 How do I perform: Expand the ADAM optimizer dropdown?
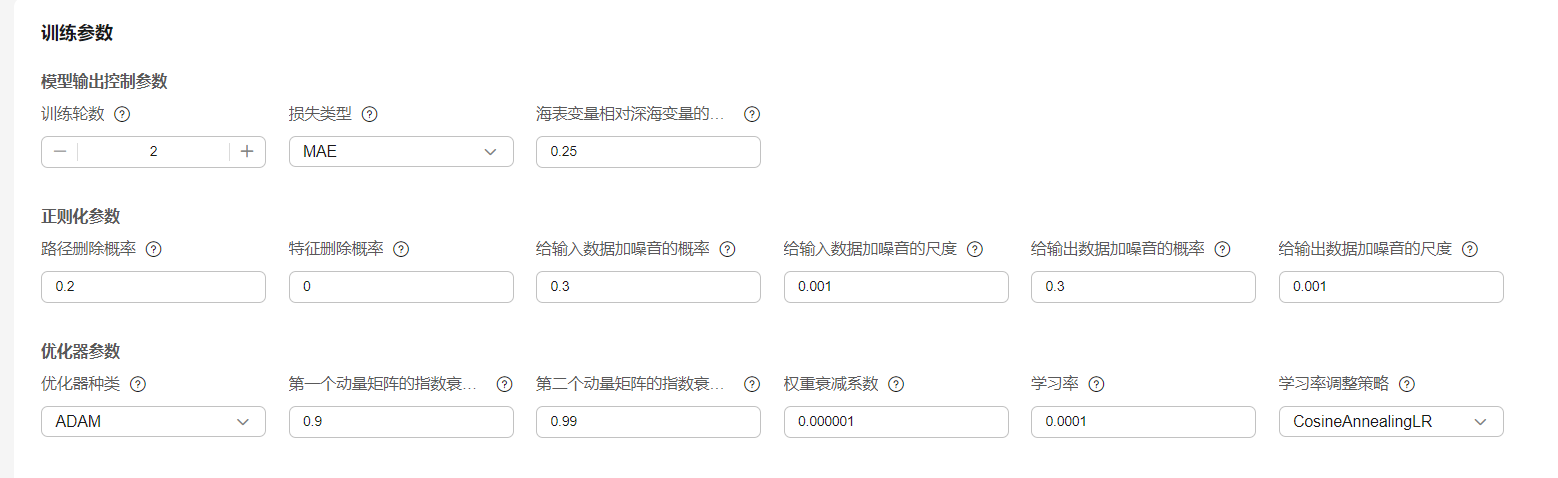point(153,422)
